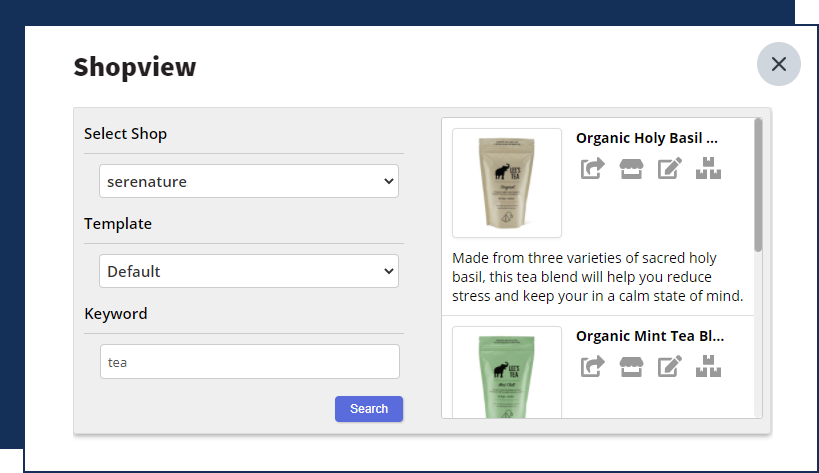Click share icon for Organic Holy Basil
The width and height of the screenshot is (819, 473).
[x=593, y=168]
